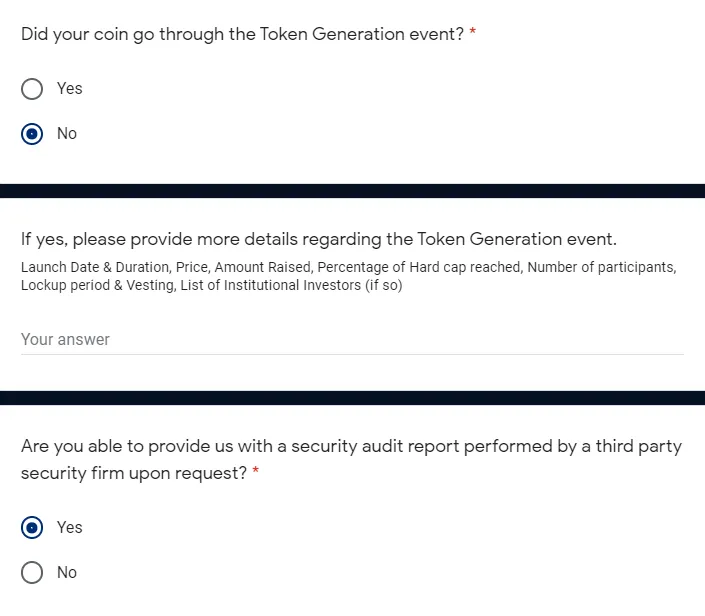Choose No radio circle for security audit report

pos(32,573)
